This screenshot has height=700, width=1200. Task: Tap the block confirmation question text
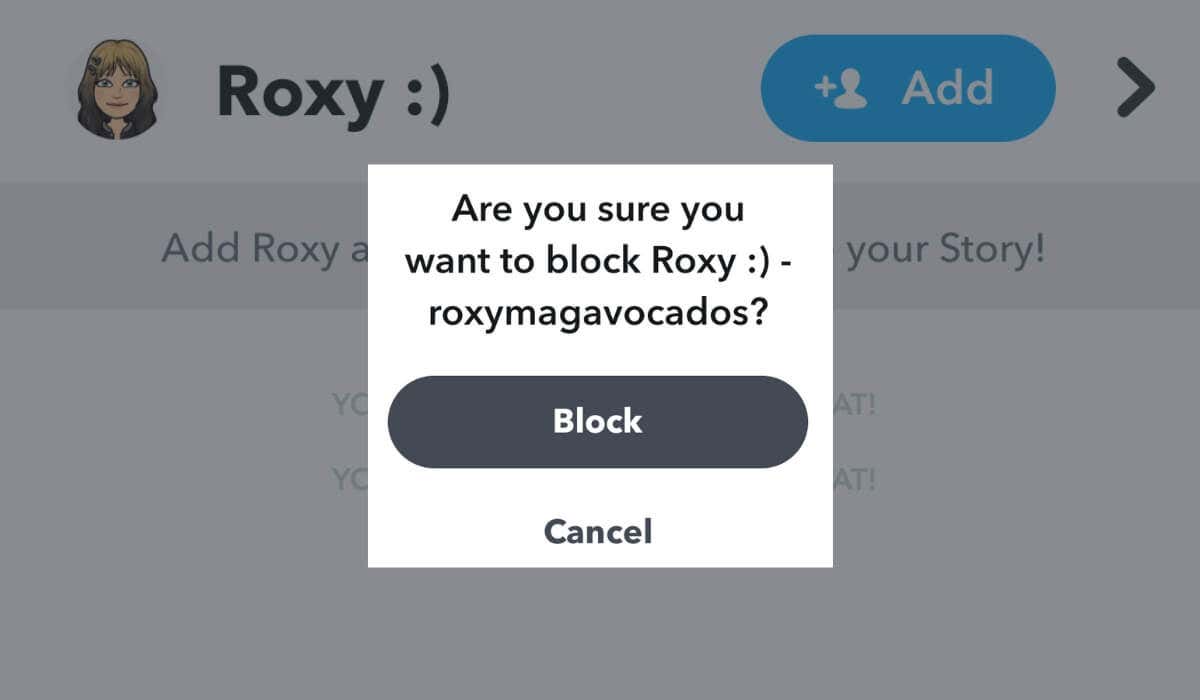(598, 260)
